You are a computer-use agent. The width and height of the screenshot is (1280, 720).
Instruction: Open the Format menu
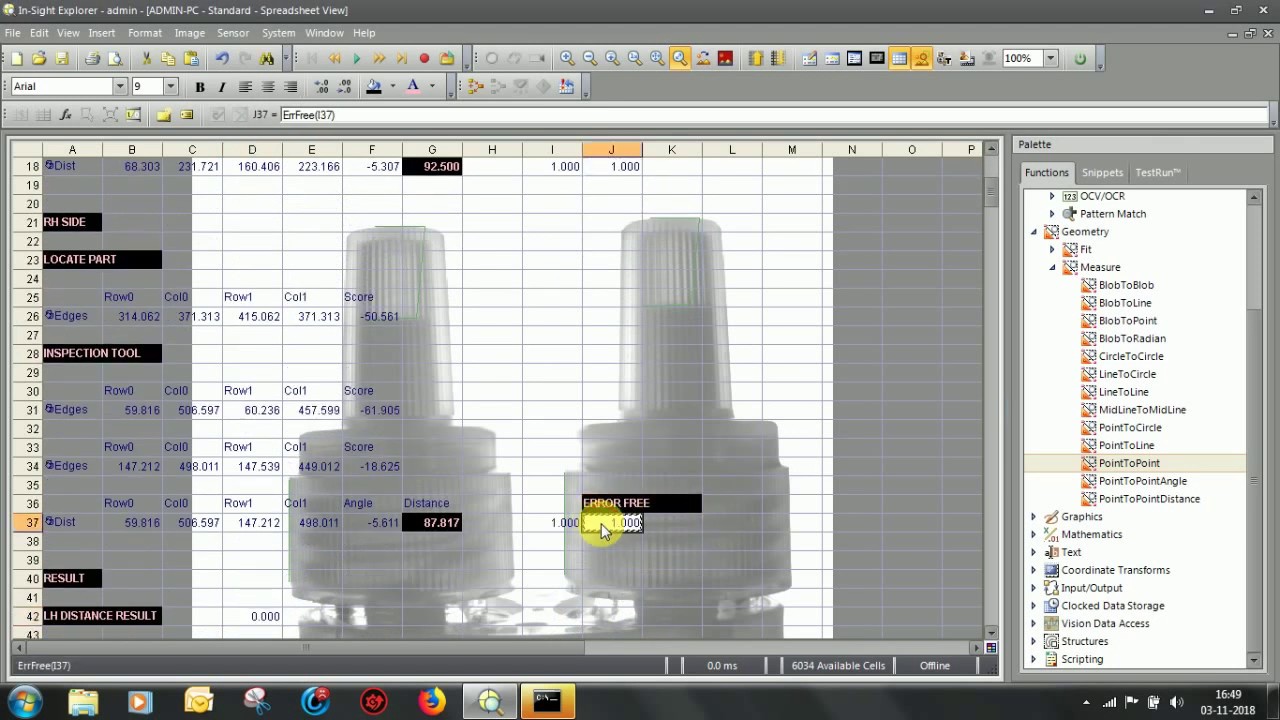[145, 33]
